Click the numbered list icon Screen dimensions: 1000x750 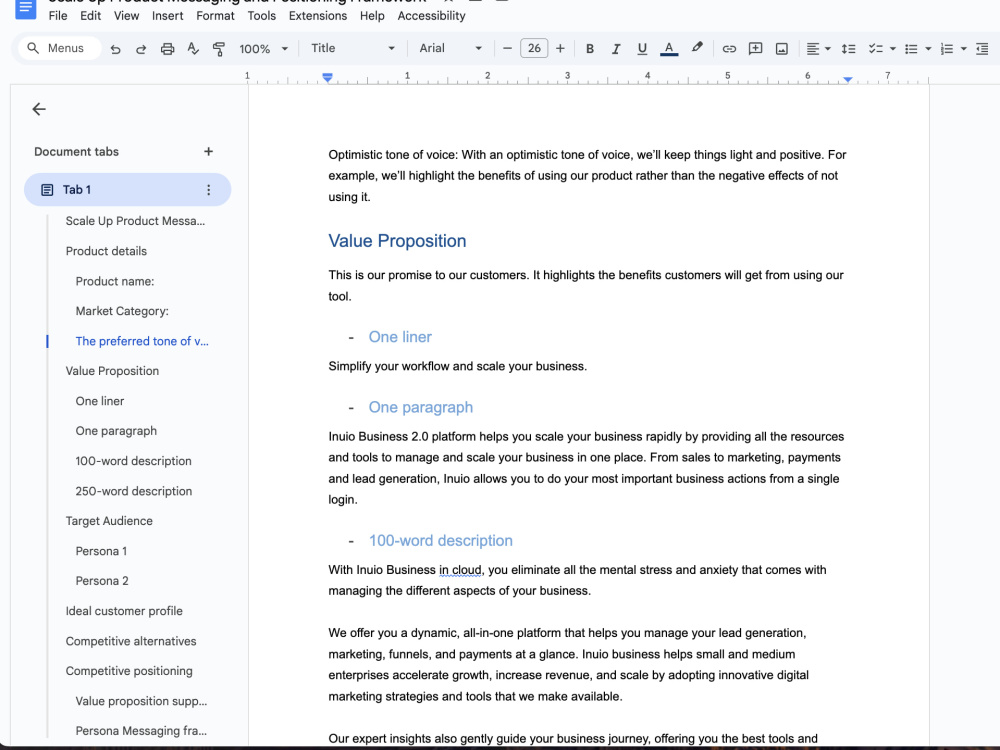click(x=947, y=49)
